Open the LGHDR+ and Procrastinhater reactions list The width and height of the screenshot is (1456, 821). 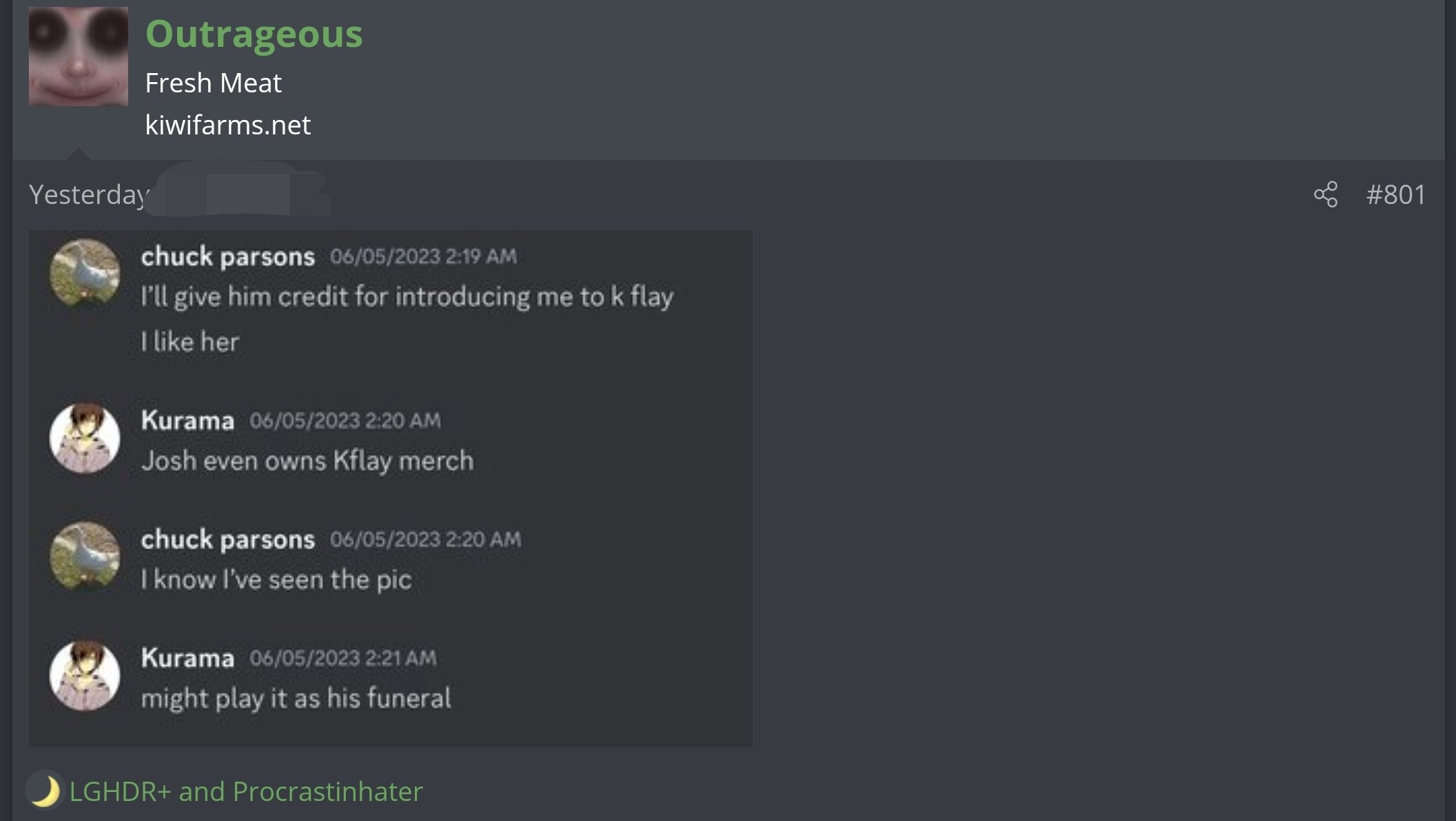(x=246, y=791)
